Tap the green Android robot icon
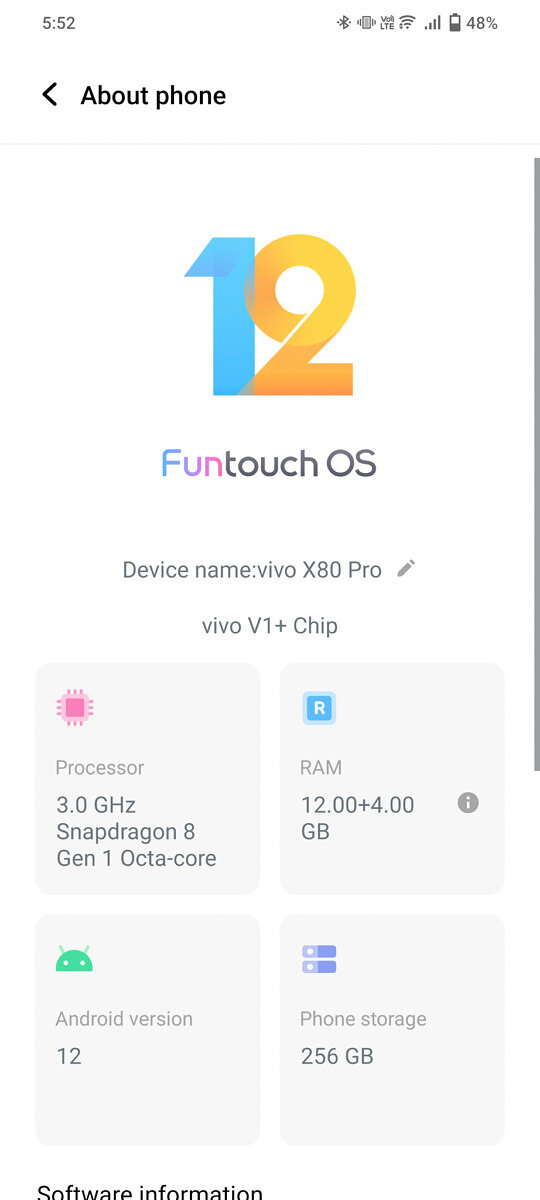The width and height of the screenshot is (540, 1200). click(74, 959)
